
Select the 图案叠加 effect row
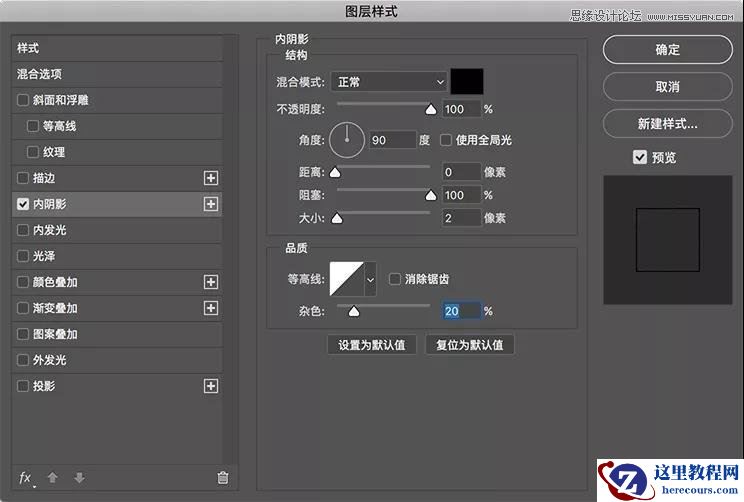point(117,334)
